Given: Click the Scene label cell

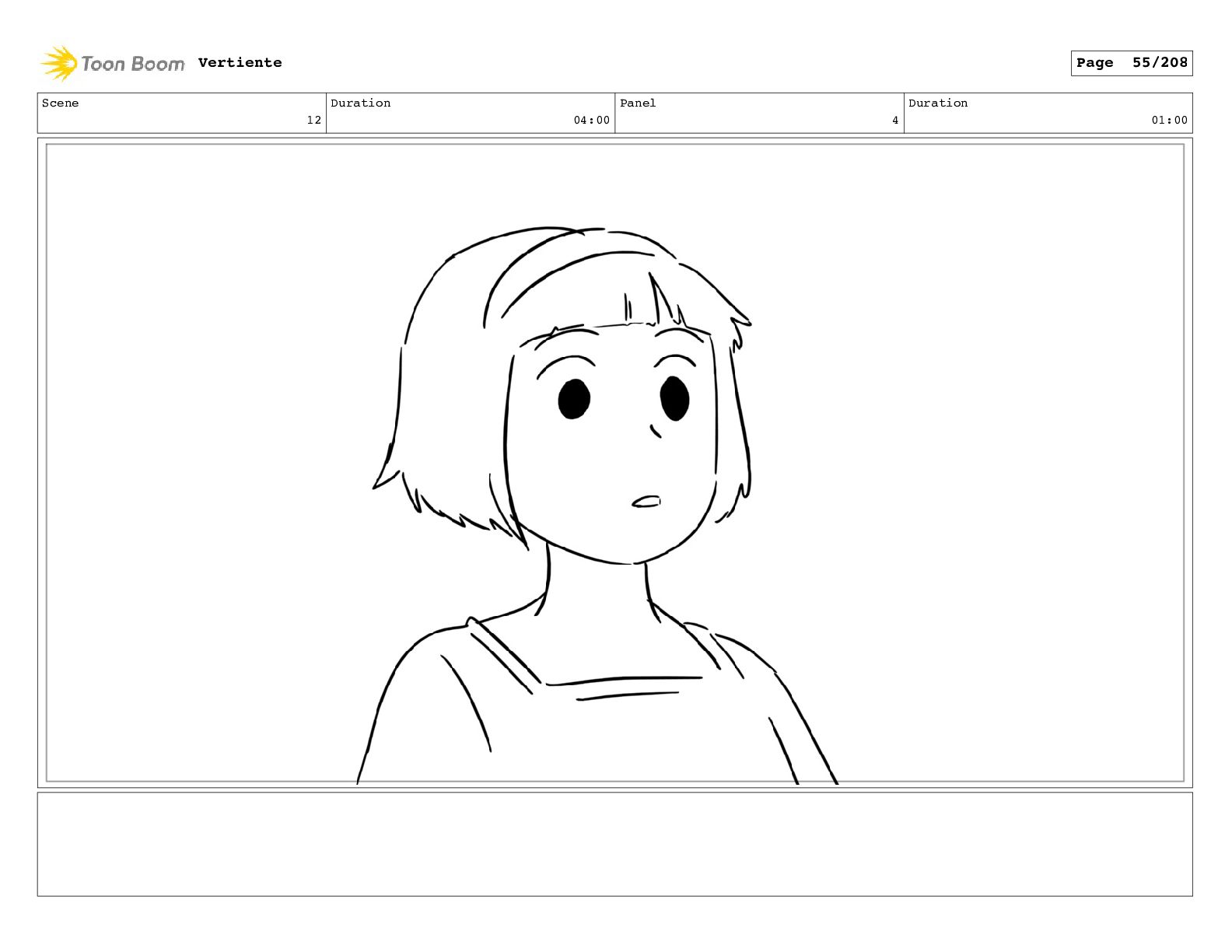Looking at the screenshot, I should click(x=182, y=113).
